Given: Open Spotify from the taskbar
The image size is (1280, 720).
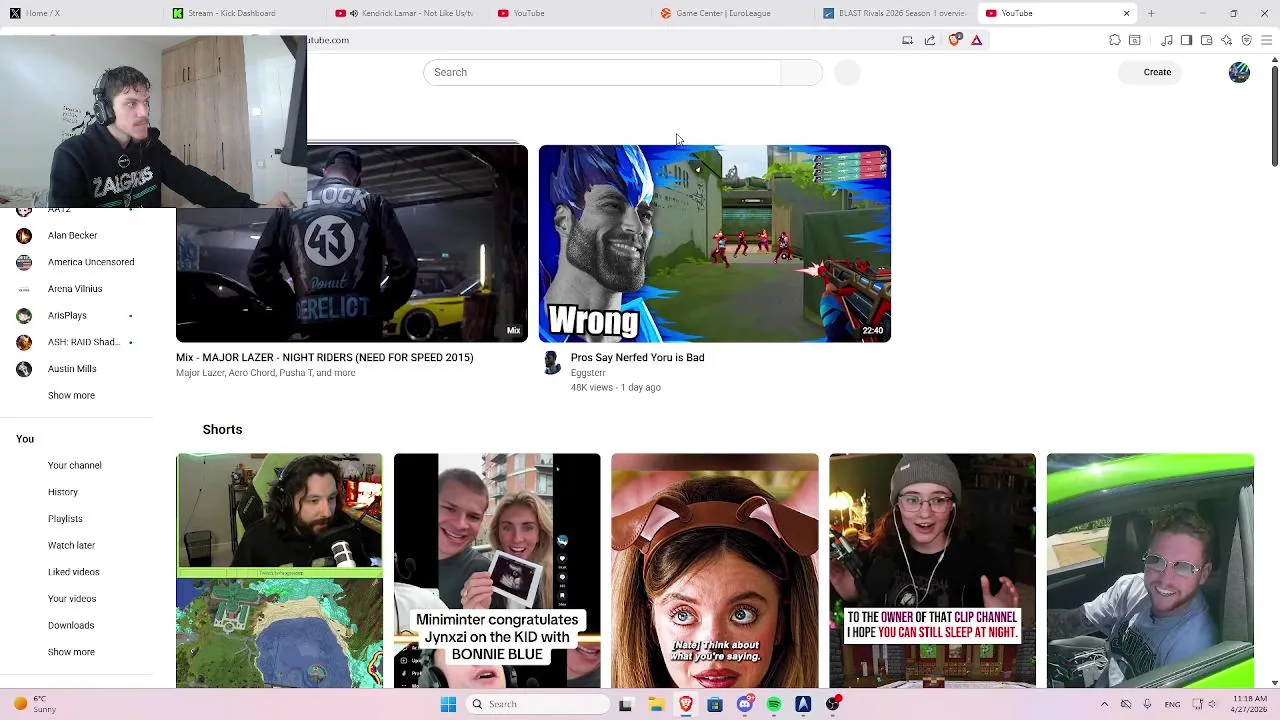Looking at the screenshot, I should click(x=773, y=704).
